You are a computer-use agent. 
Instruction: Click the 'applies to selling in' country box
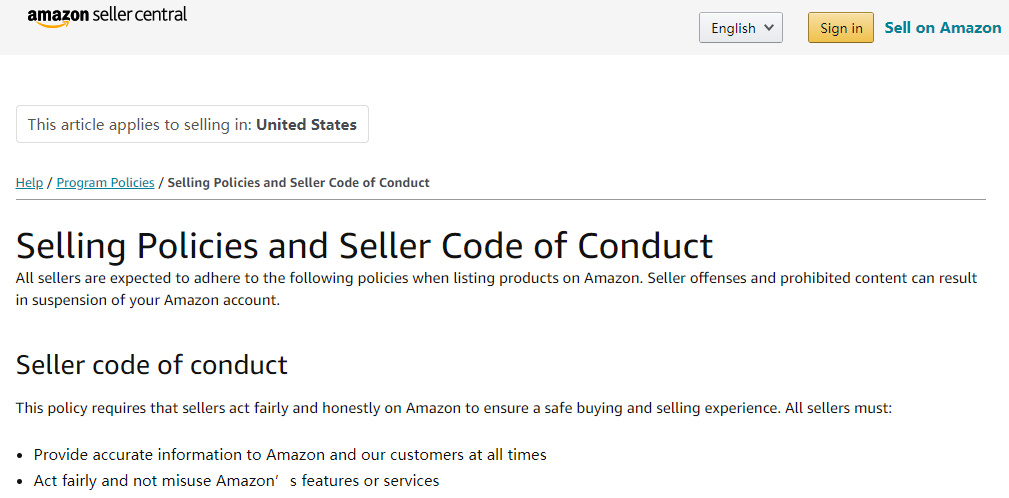point(192,124)
